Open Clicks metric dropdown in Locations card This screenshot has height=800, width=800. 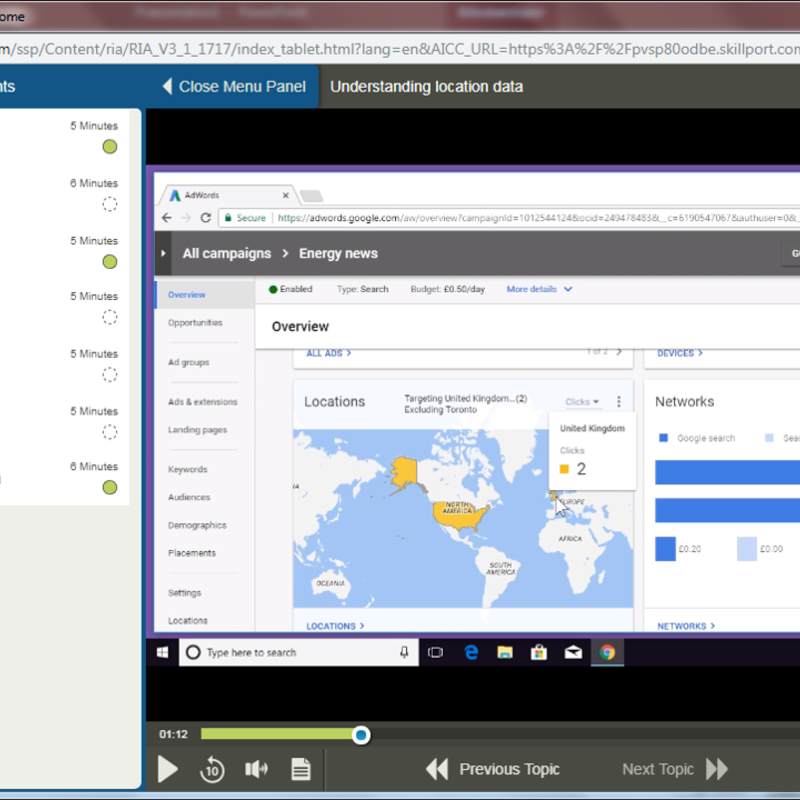tap(582, 402)
